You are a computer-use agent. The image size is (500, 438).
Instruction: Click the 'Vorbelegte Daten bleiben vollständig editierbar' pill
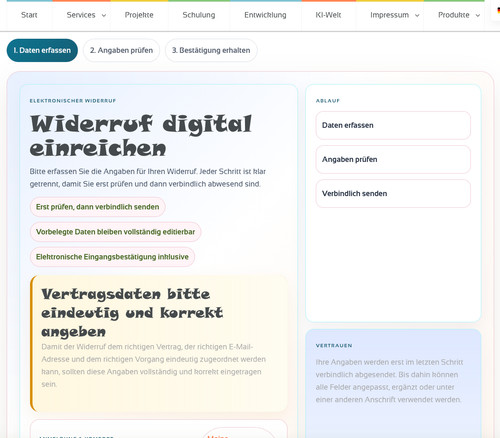tap(115, 232)
